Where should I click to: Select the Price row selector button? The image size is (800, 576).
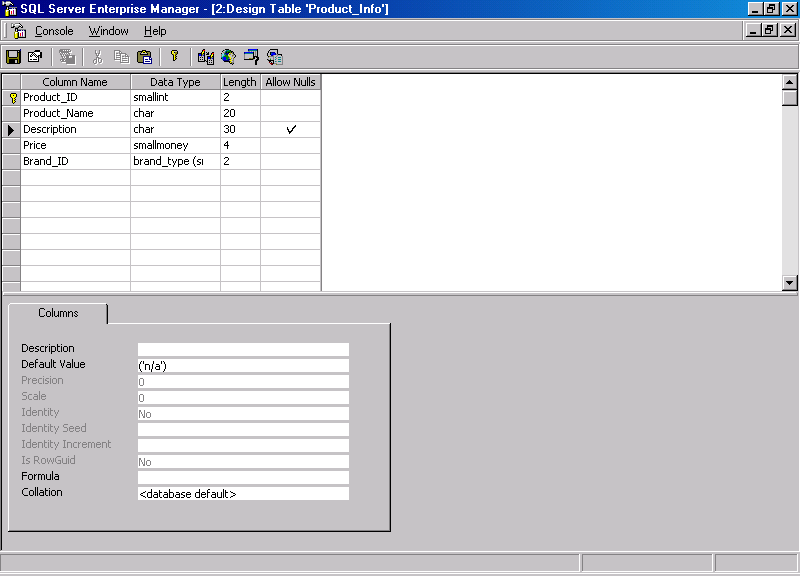pyautogui.click(x=11, y=145)
